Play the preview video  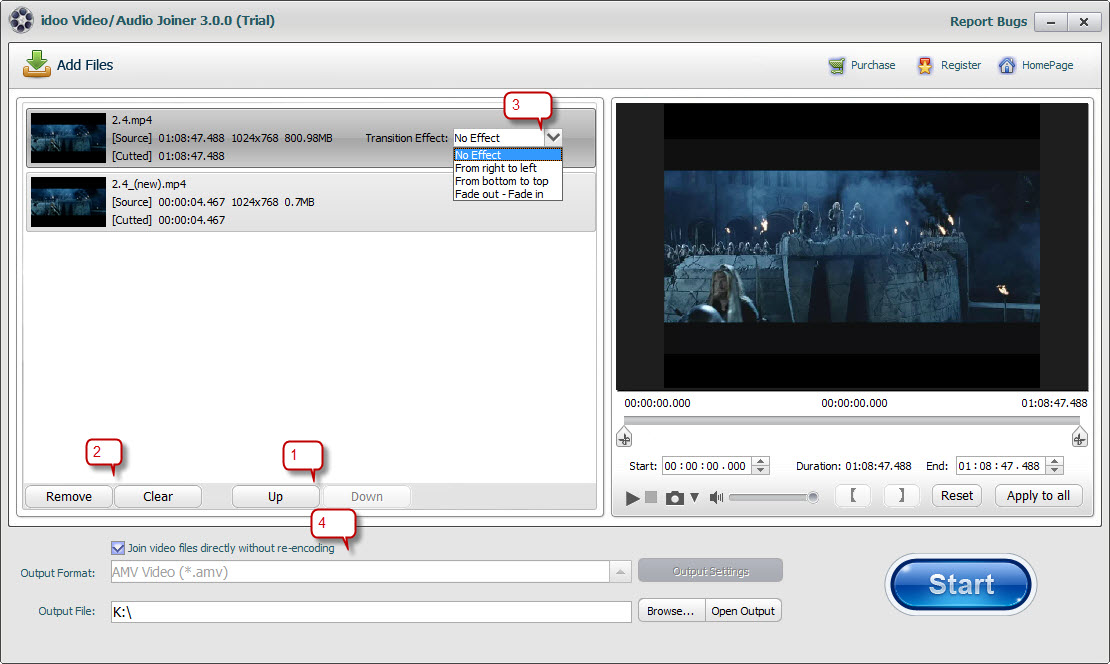click(x=632, y=498)
